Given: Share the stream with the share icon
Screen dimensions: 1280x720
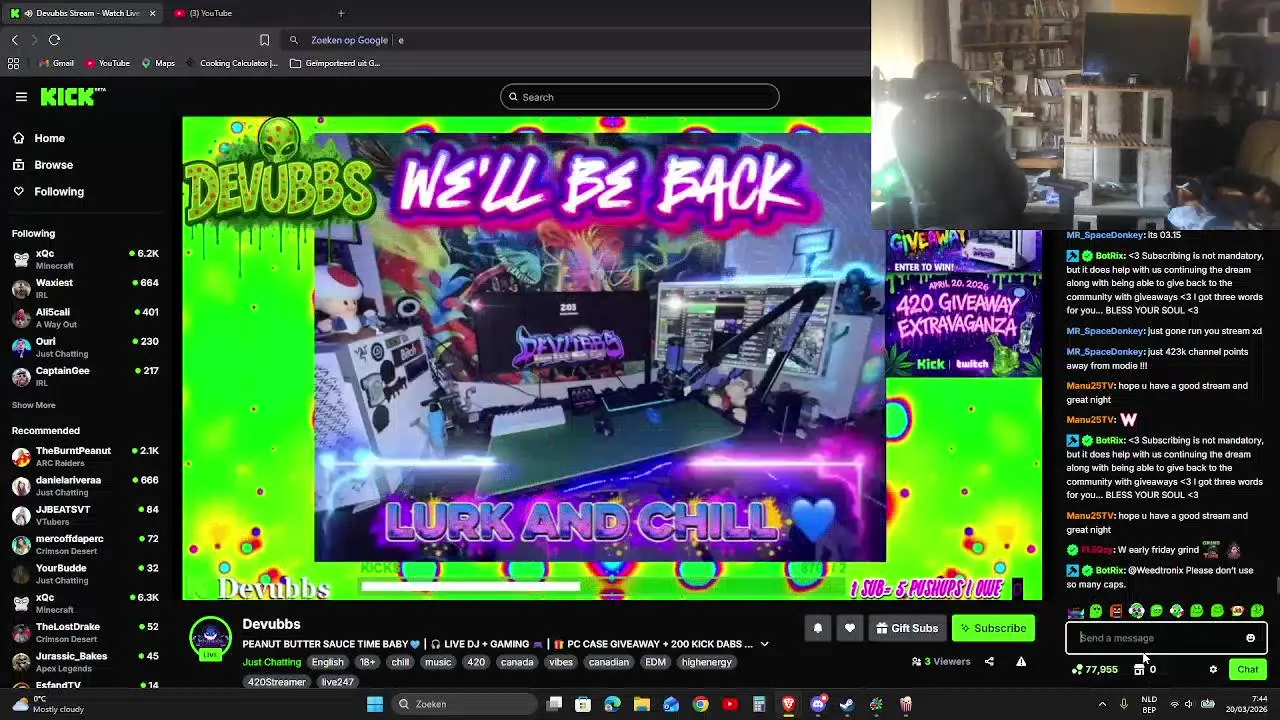Looking at the screenshot, I should click(x=989, y=661).
